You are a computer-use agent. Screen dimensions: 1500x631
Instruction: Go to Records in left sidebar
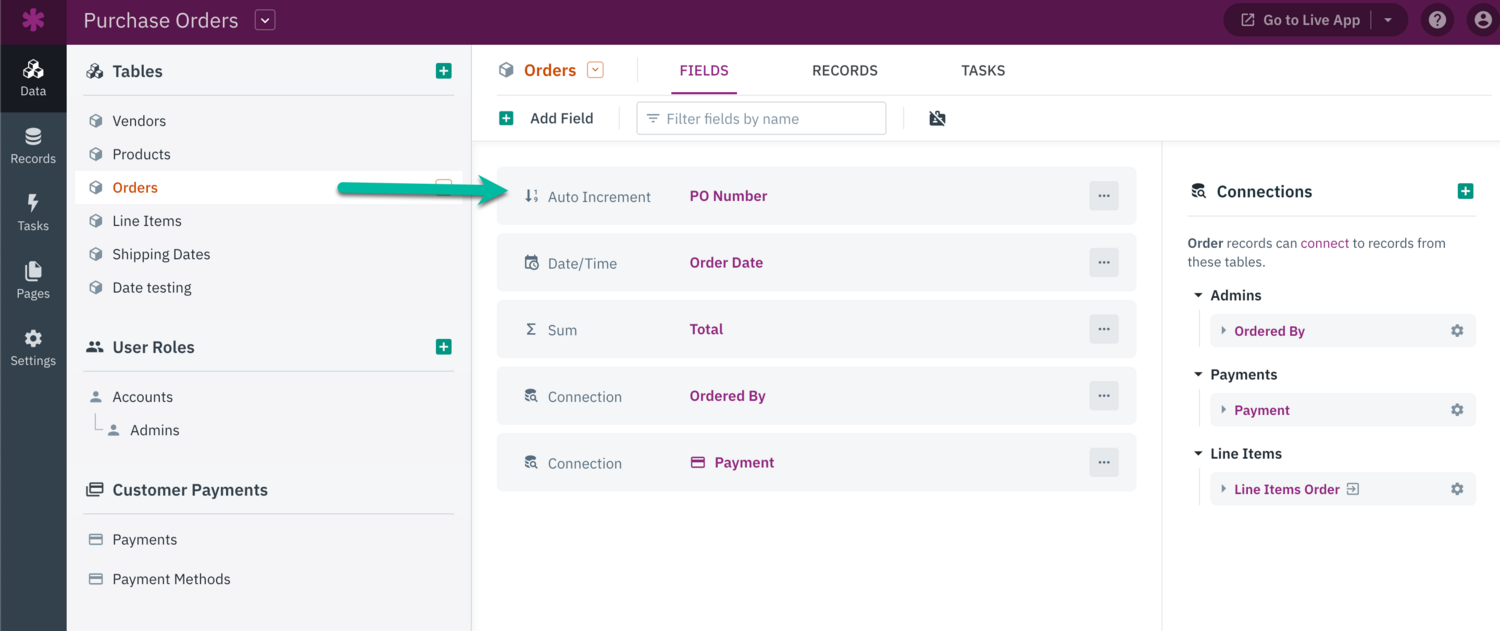coord(33,146)
